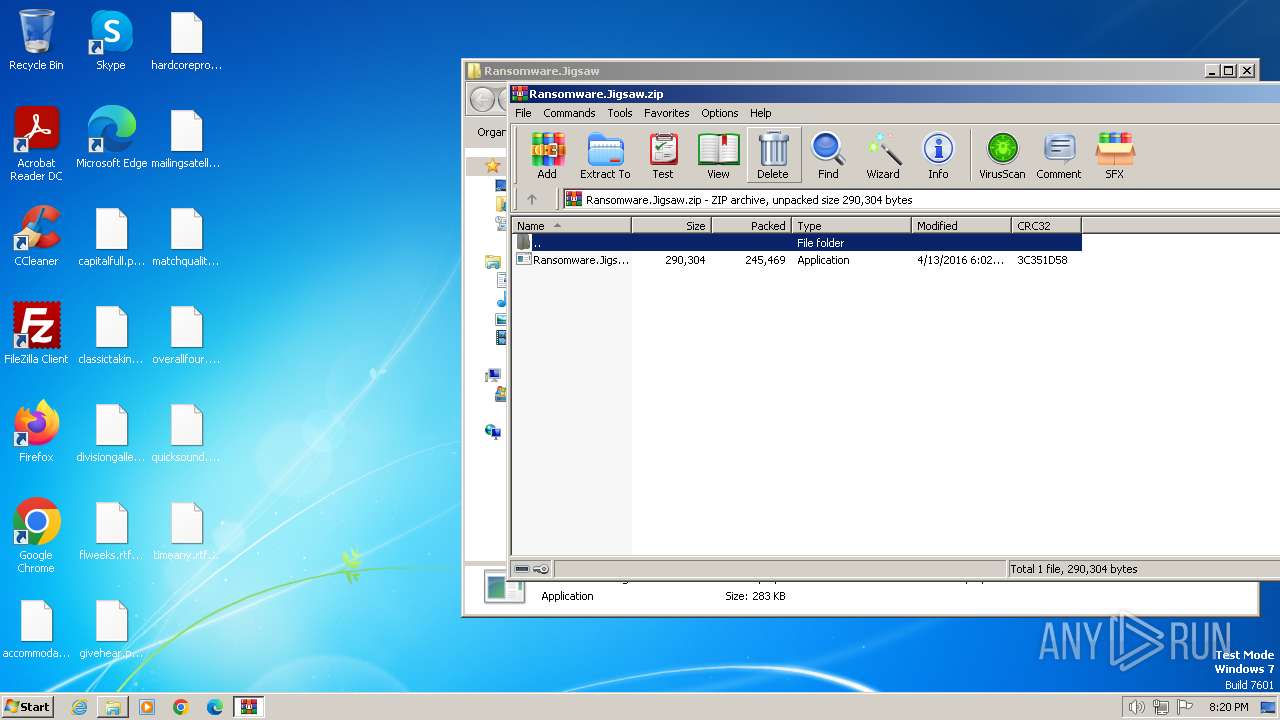The image size is (1280, 720).
Task: Open the Help menu
Action: coord(761,113)
